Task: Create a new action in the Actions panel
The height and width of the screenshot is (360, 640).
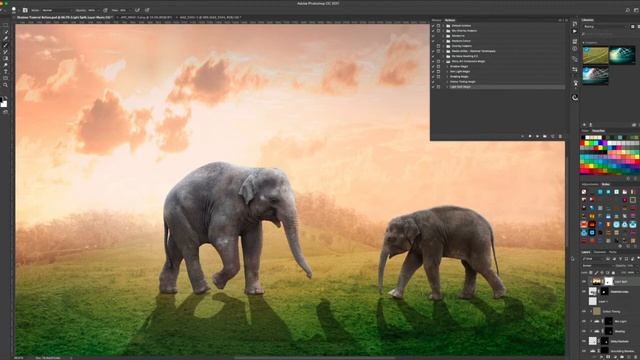Action: tap(552, 136)
